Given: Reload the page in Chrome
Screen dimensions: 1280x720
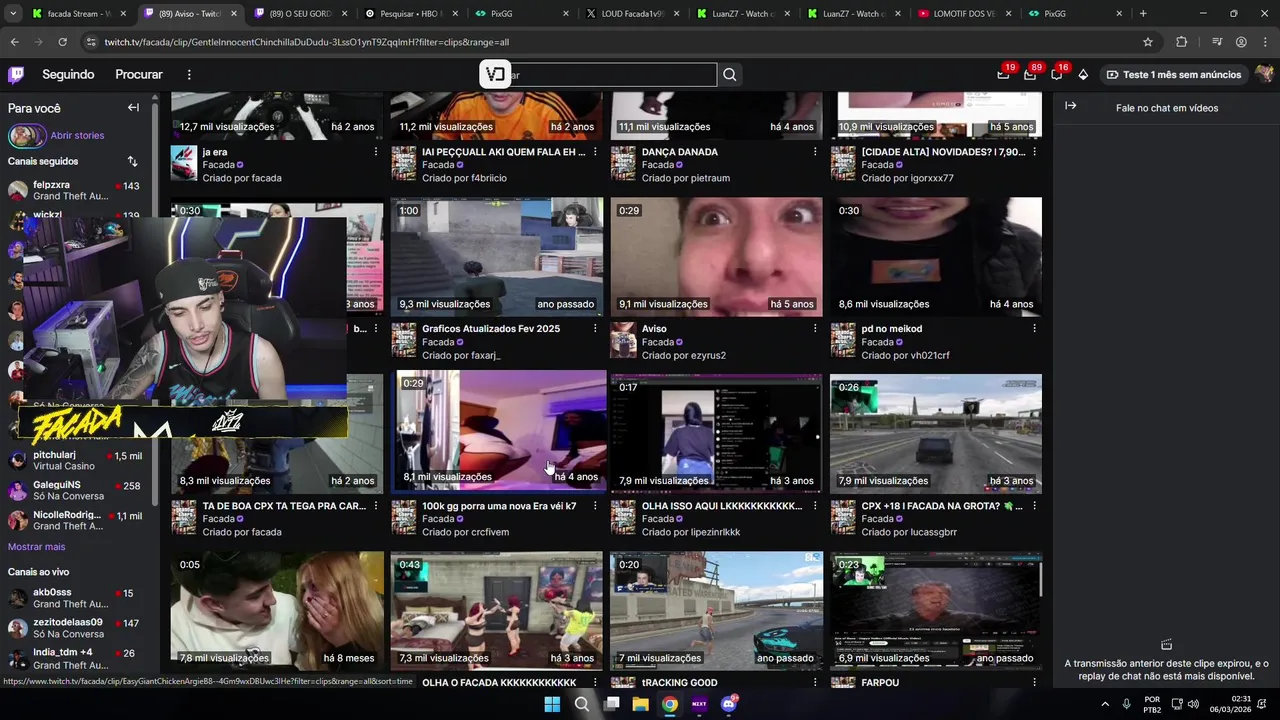Looking at the screenshot, I should tap(62, 42).
